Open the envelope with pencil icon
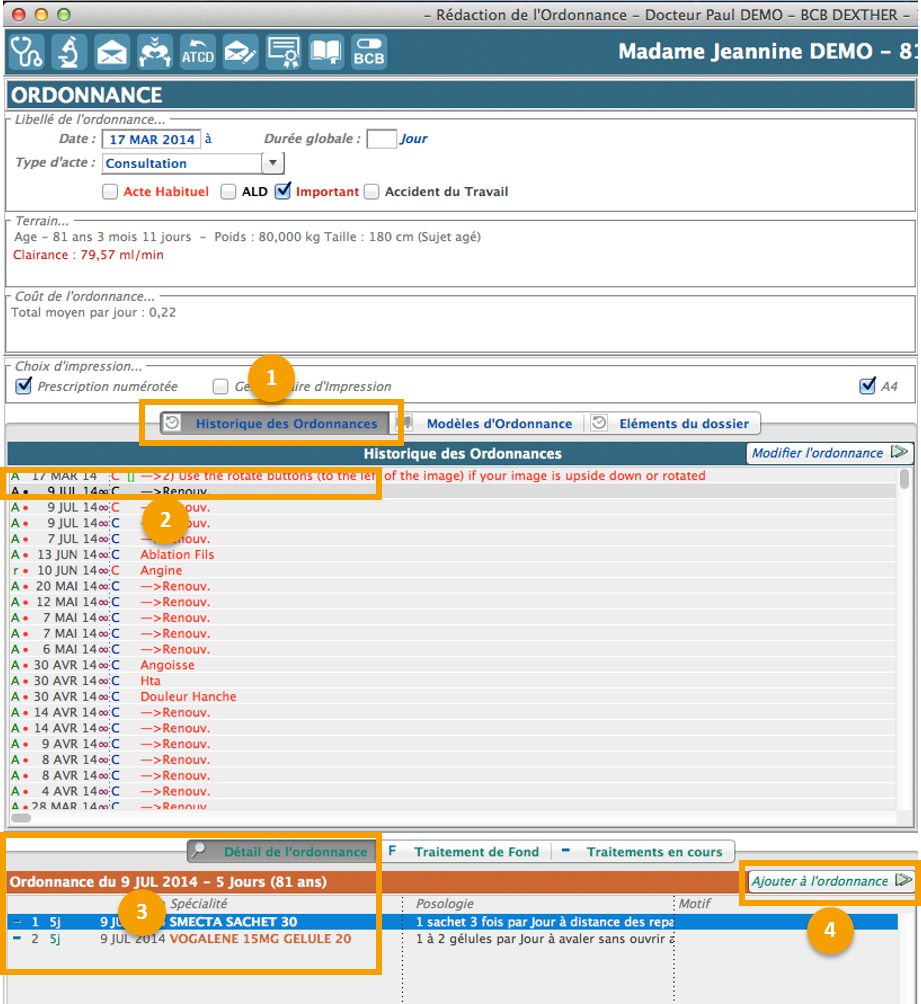921x1004 pixels. coord(241,51)
